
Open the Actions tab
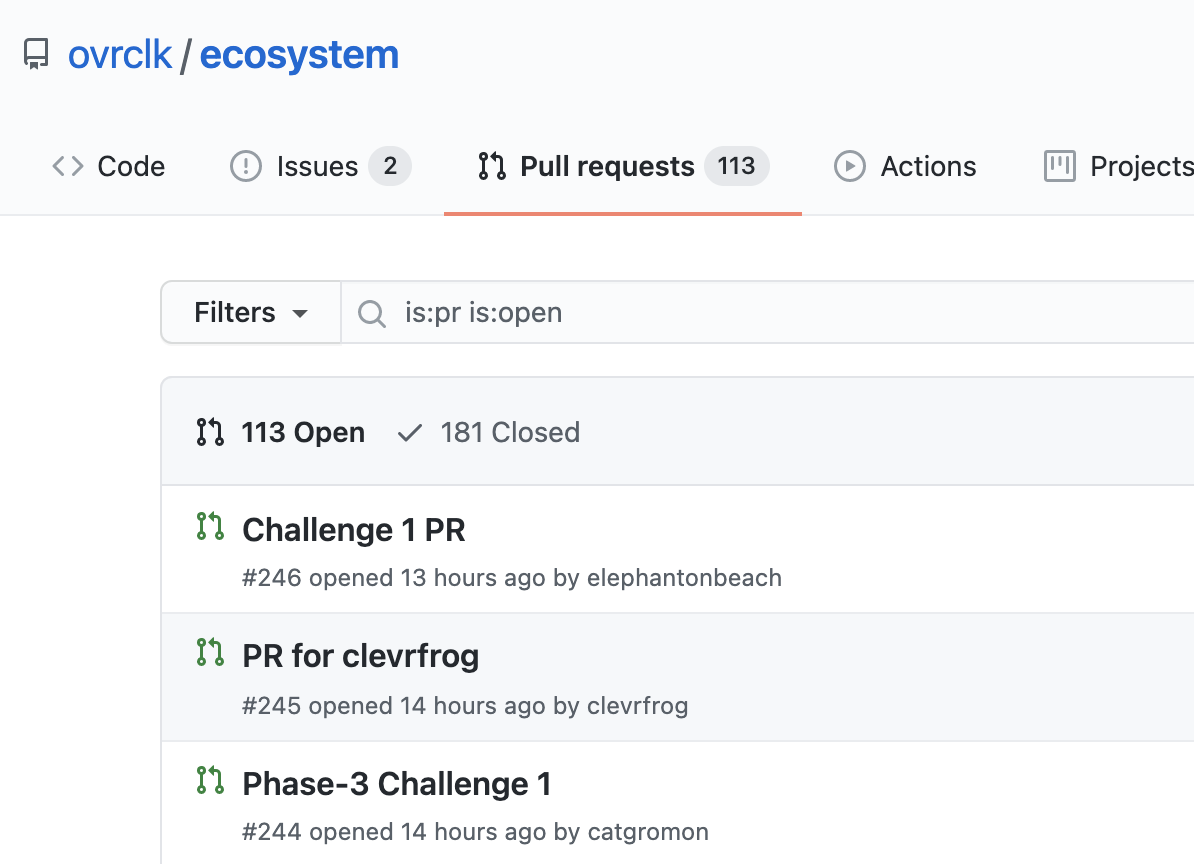click(x=927, y=166)
